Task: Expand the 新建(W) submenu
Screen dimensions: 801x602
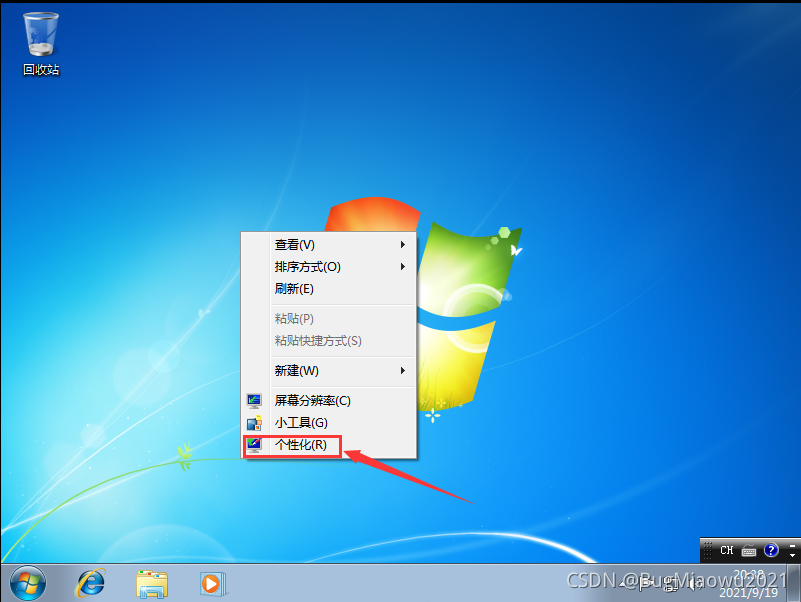Action: click(328, 371)
